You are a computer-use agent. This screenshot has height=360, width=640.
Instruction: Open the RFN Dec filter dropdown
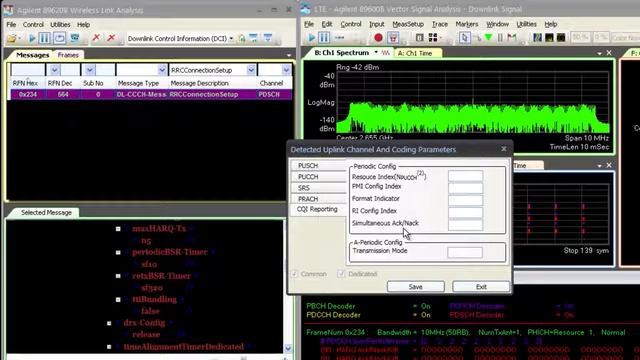pyautogui.click(x=54, y=70)
